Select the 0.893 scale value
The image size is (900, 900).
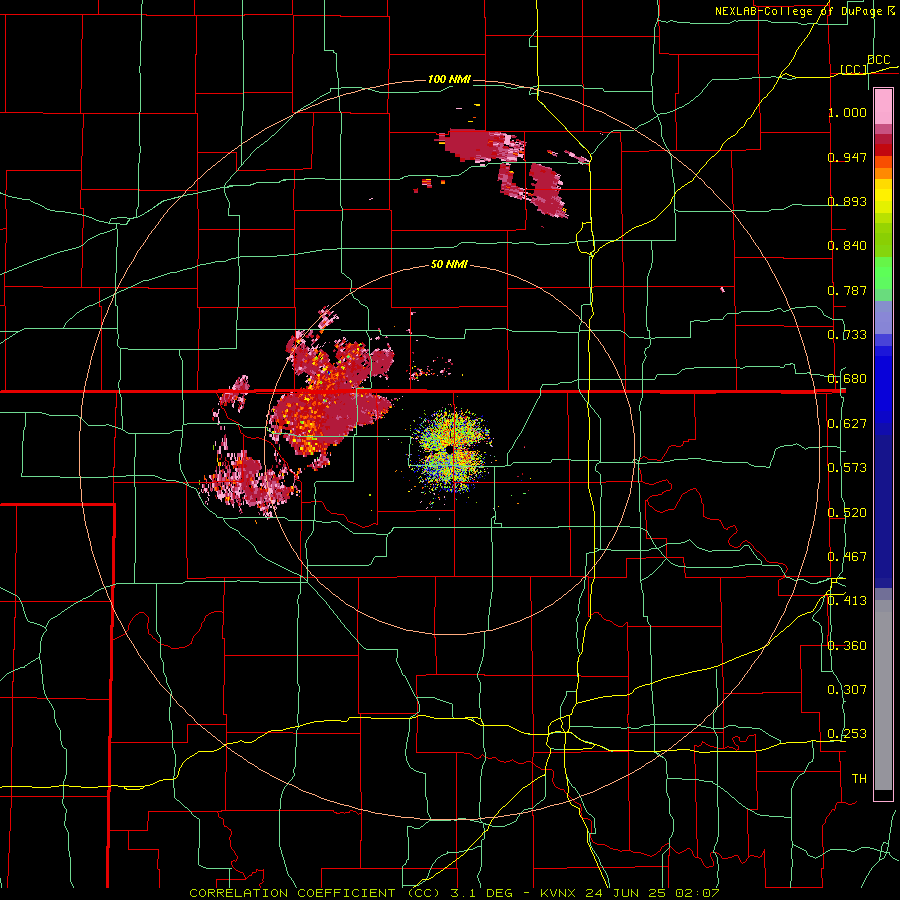point(847,201)
